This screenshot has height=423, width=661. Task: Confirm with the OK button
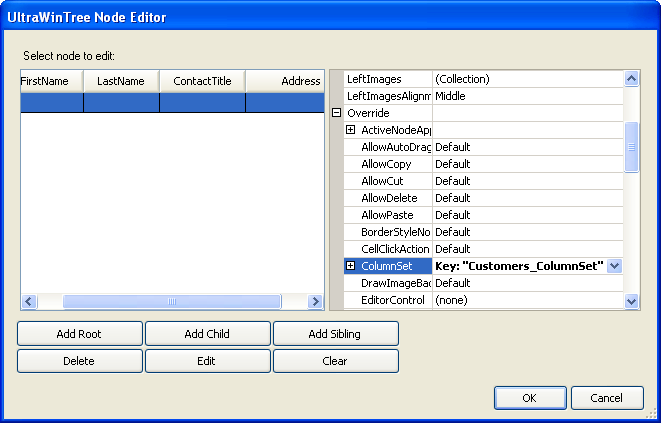(x=530, y=398)
